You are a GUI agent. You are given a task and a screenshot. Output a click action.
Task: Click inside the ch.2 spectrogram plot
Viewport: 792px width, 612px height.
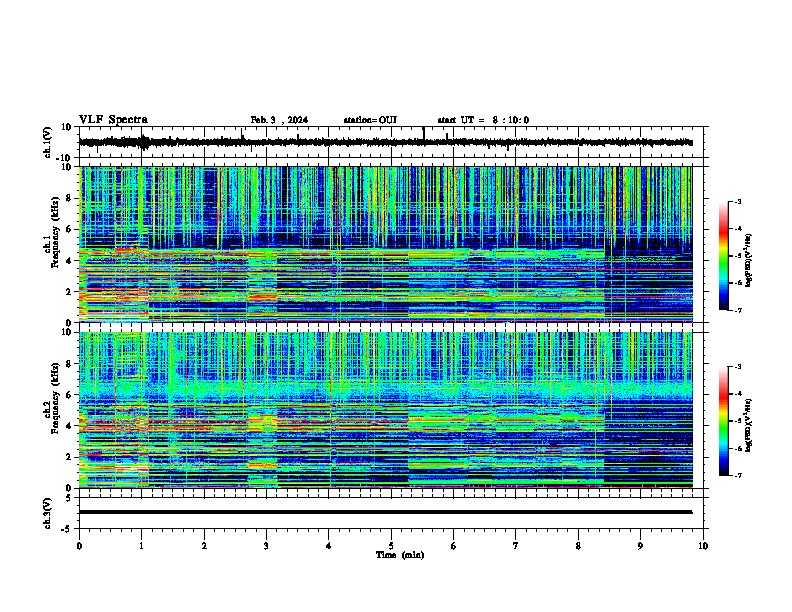(x=386, y=410)
